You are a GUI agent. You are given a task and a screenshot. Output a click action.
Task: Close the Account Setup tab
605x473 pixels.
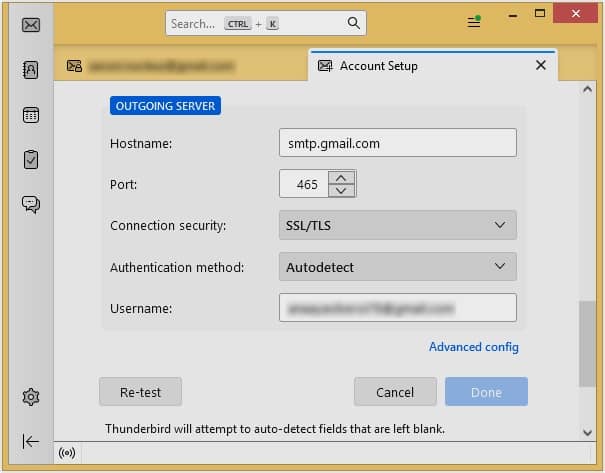tap(541, 65)
